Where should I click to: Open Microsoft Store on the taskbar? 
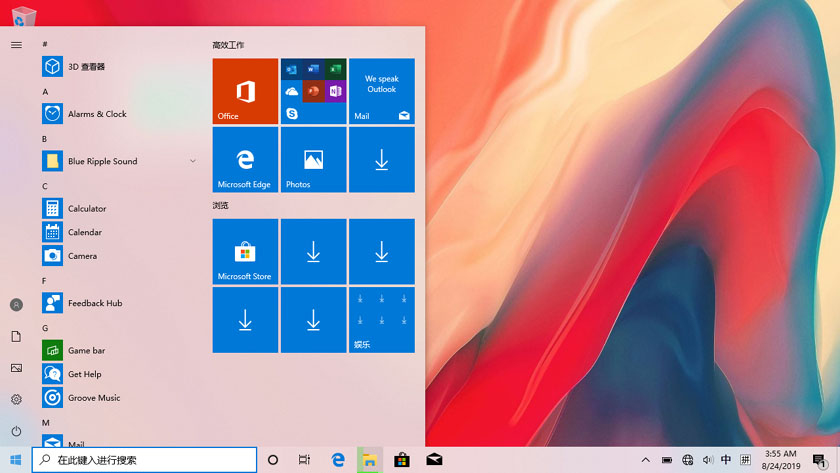[402, 460]
